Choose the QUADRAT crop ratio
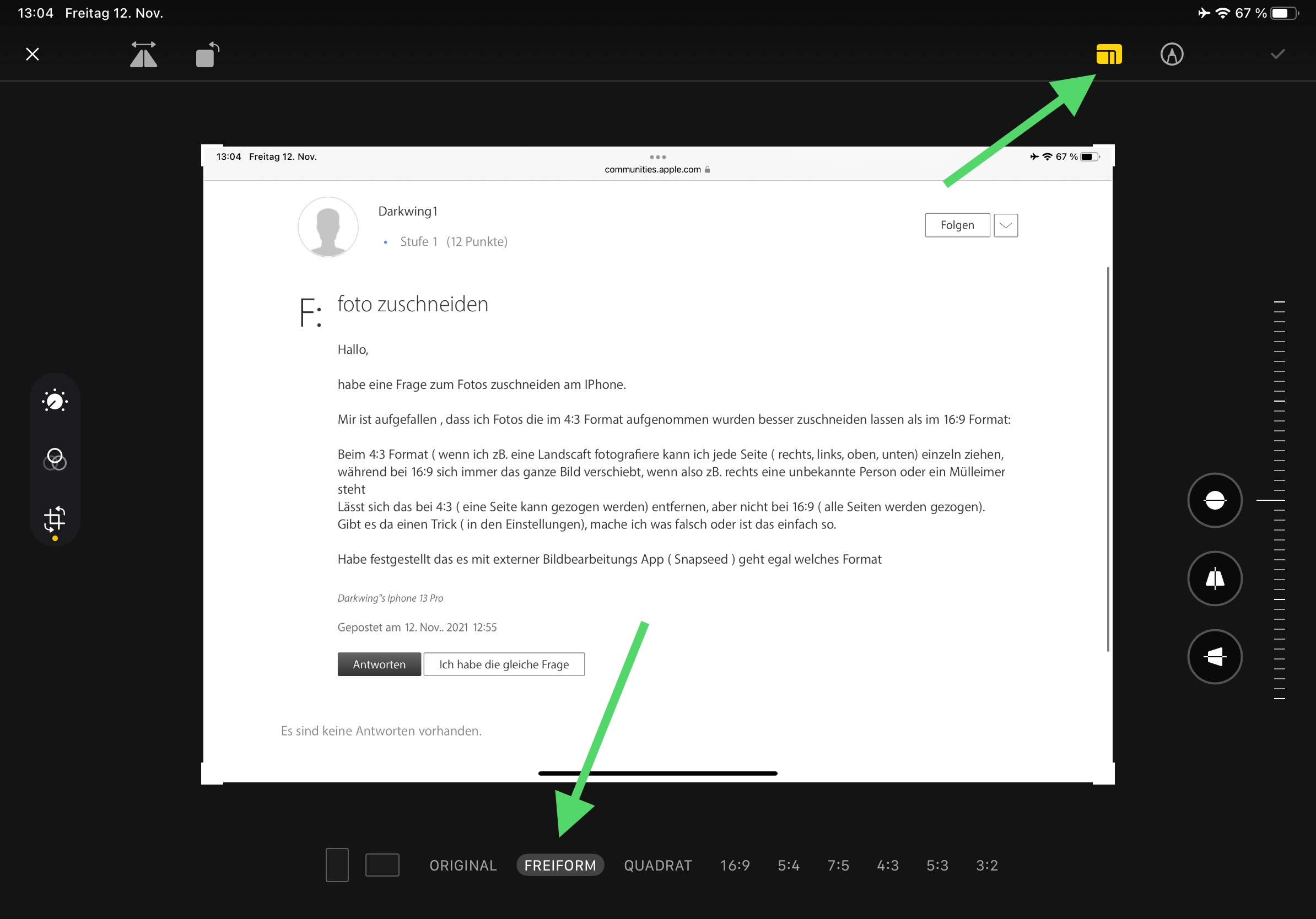The image size is (1316, 919). coord(657,865)
